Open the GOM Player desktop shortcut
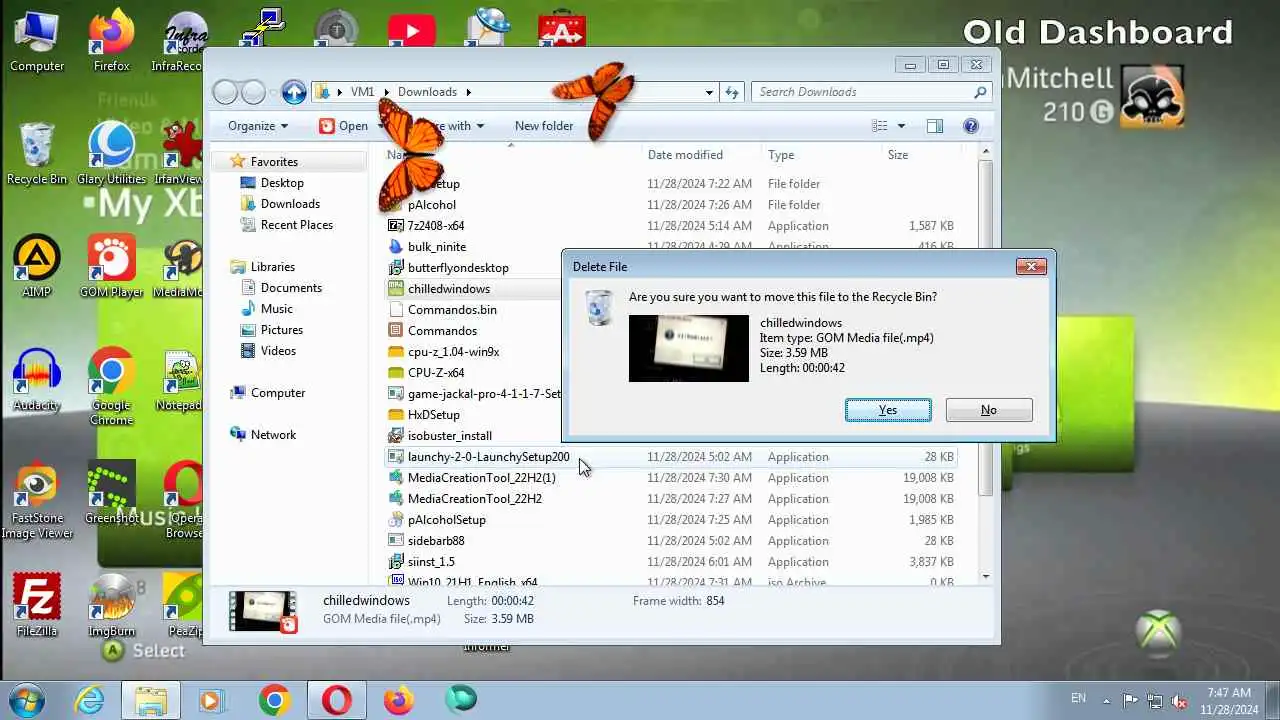 [112, 267]
